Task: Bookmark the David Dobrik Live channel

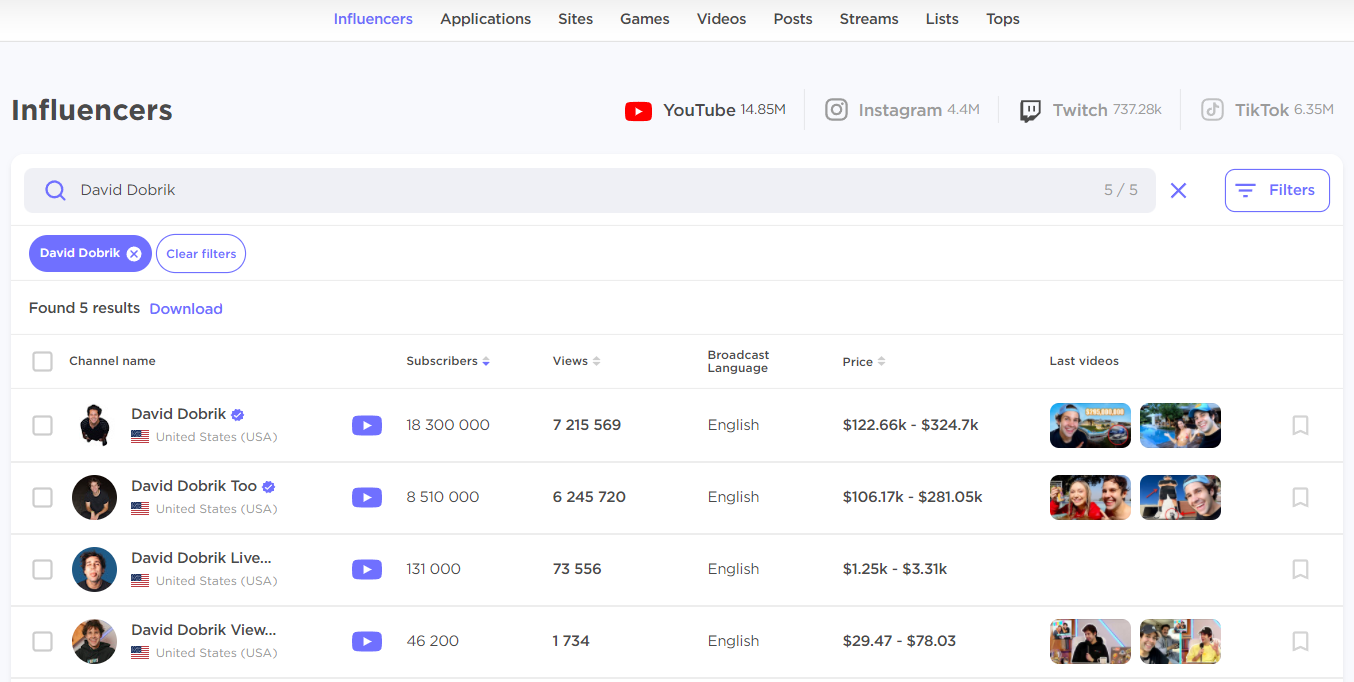Action: pyautogui.click(x=1300, y=569)
